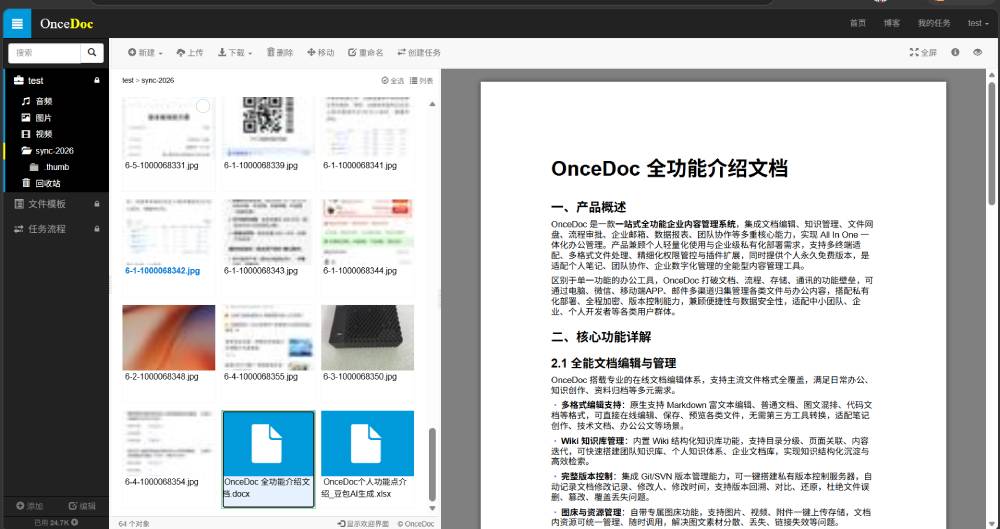Click 创建任务 create task button
The width and height of the screenshot is (1000, 529).
click(x=419, y=53)
